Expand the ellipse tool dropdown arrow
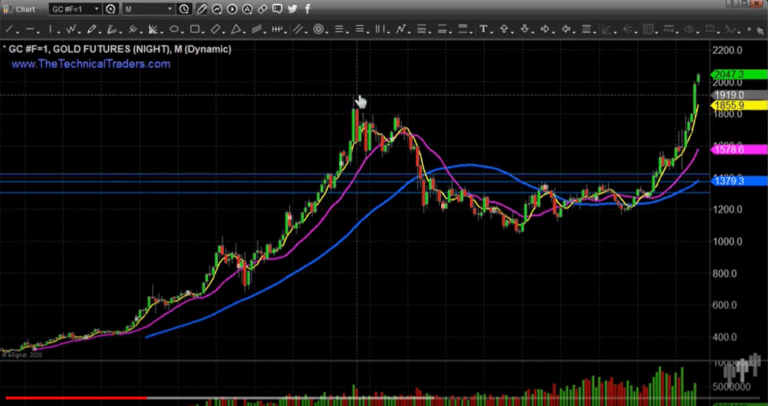The image size is (768, 406). (x=183, y=31)
